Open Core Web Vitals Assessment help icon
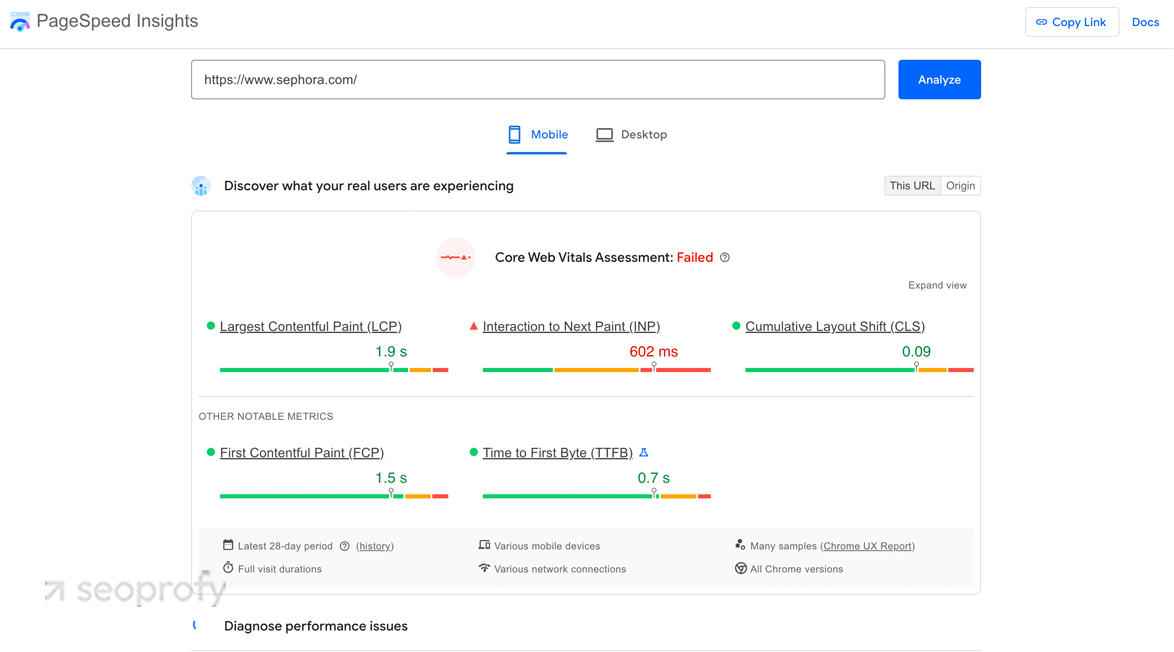Viewport: 1174px width, 652px height. pyautogui.click(x=725, y=258)
